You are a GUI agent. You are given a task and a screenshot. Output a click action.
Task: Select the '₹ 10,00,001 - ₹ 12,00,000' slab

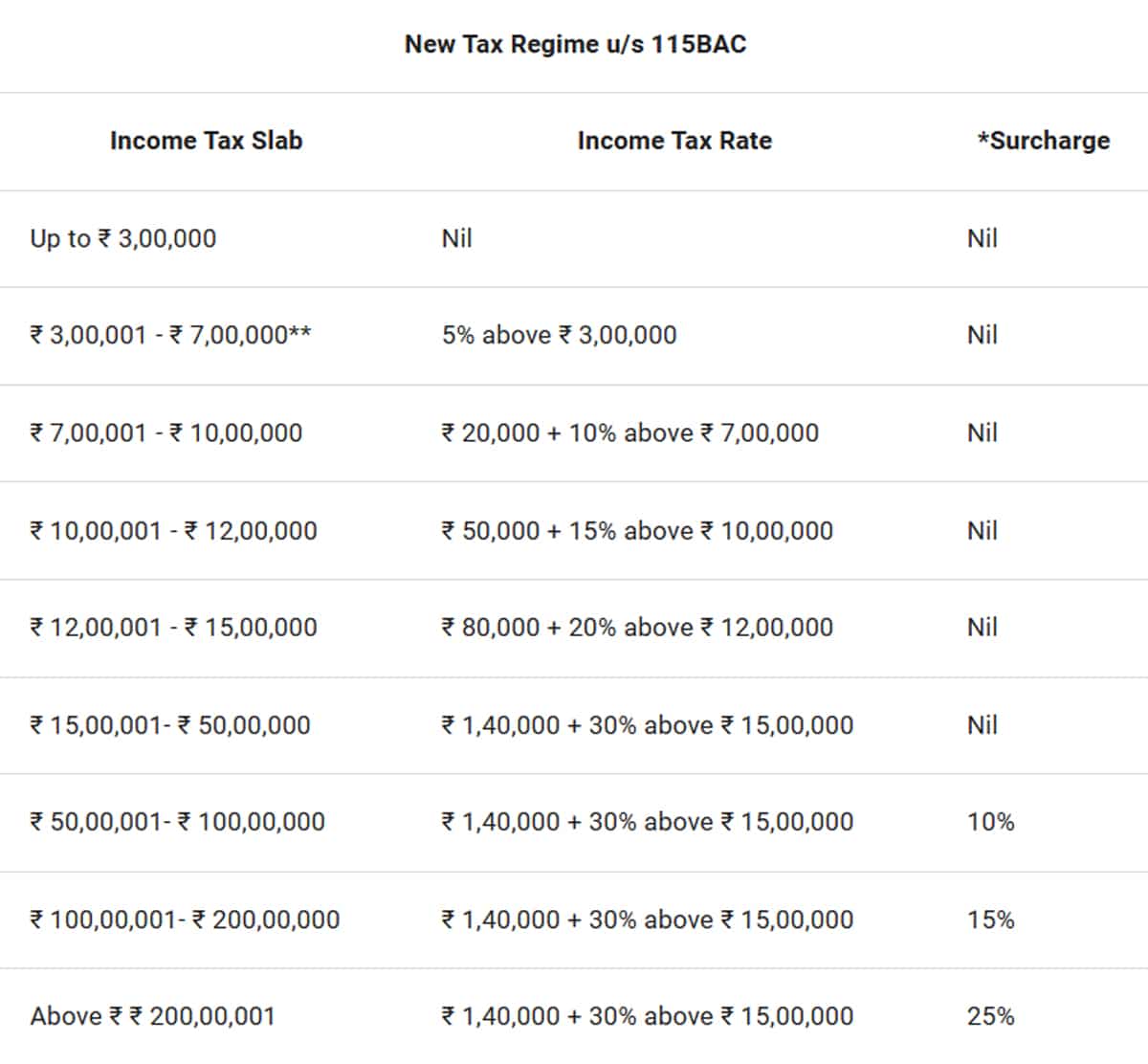pyautogui.click(x=173, y=530)
